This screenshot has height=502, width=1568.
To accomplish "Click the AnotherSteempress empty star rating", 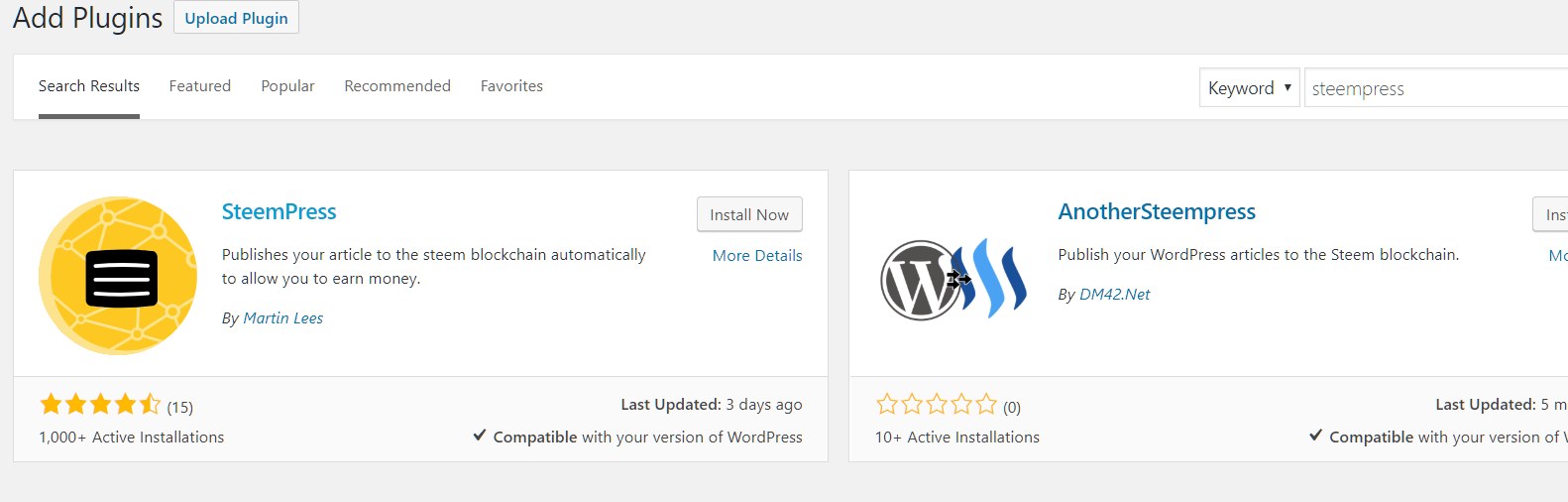I will point(936,405).
